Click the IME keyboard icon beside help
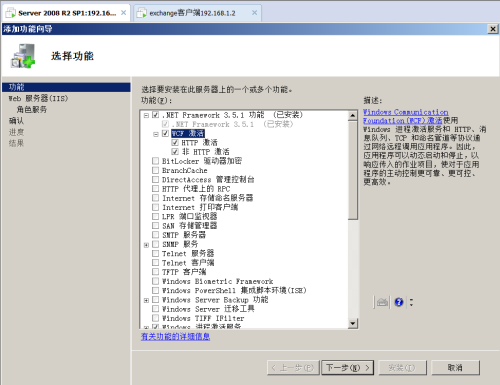Screen dimensions: 500x385 (382, 302)
